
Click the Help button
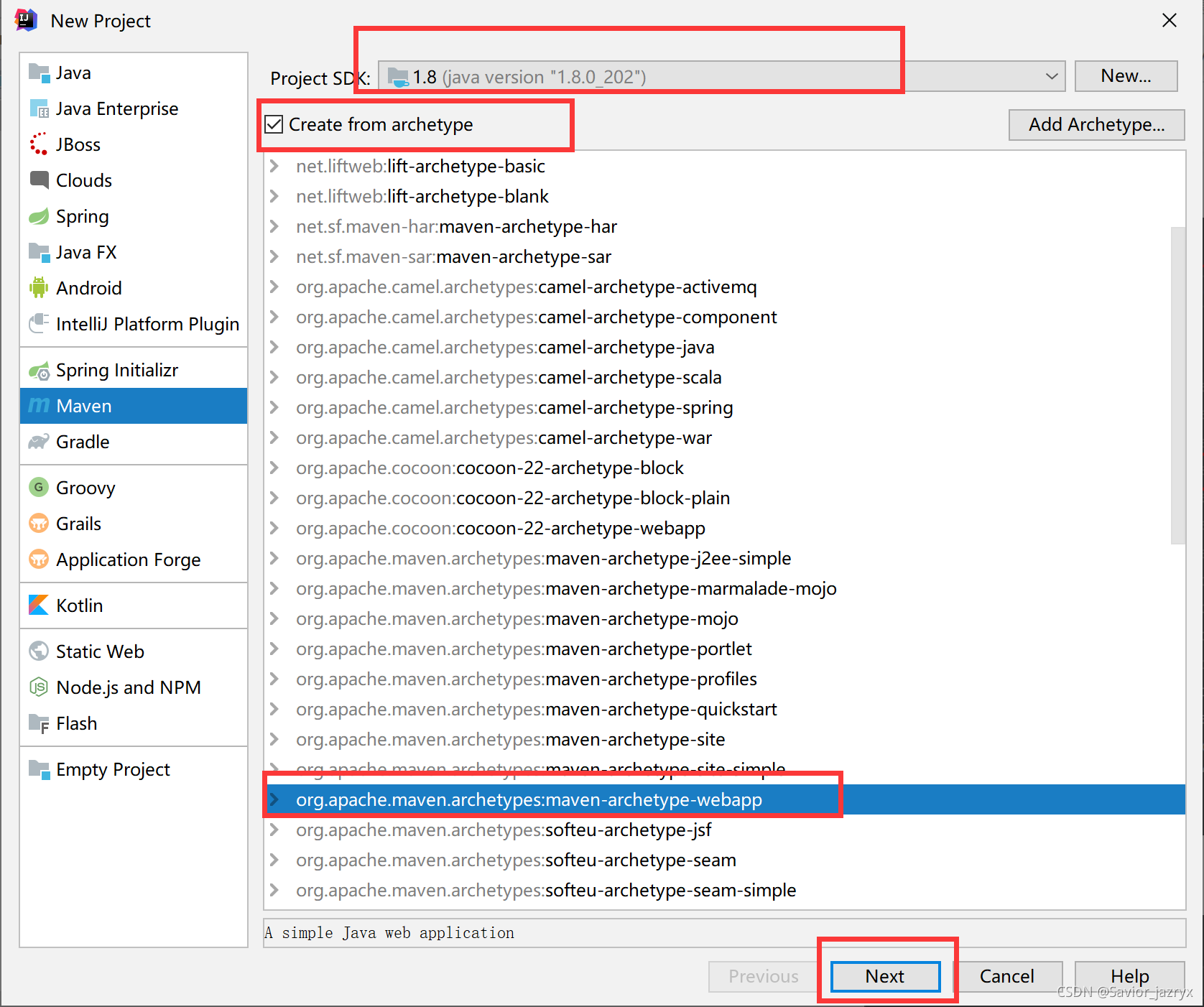pyautogui.click(x=1130, y=976)
